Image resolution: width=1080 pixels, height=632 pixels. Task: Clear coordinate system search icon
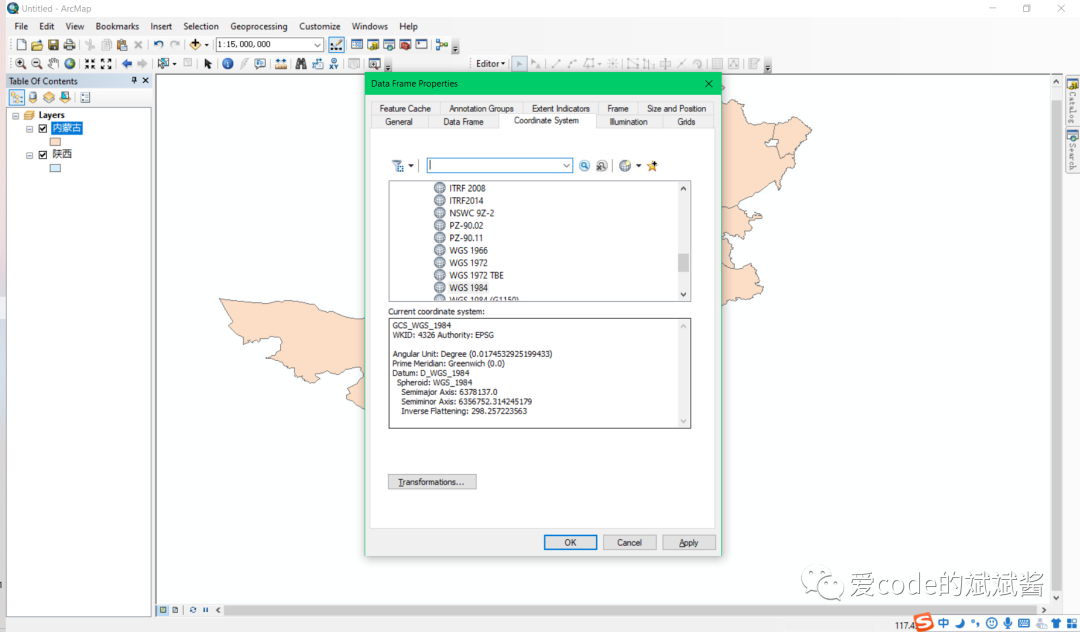coord(601,166)
